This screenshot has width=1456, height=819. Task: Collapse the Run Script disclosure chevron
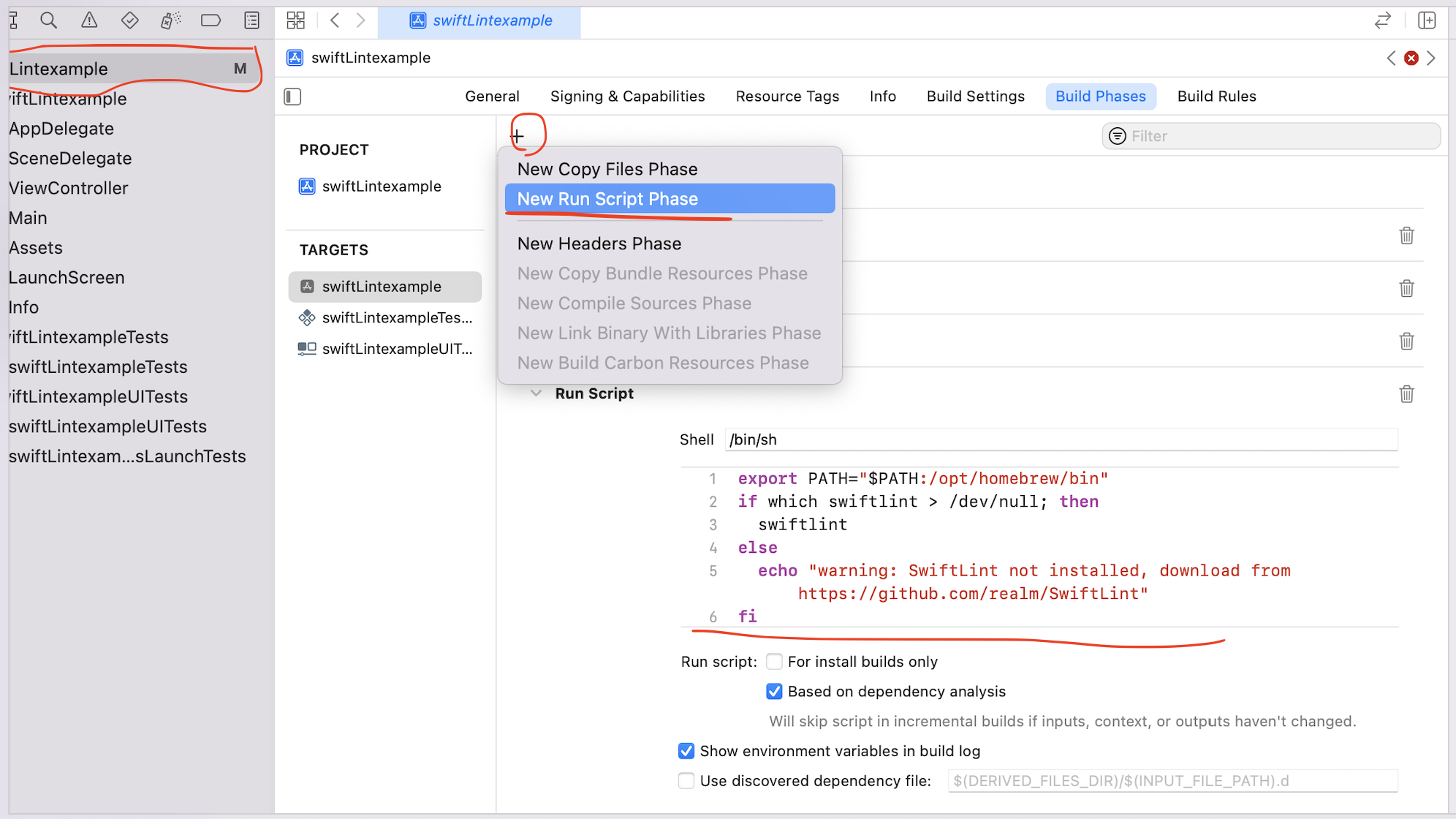coord(536,393)
